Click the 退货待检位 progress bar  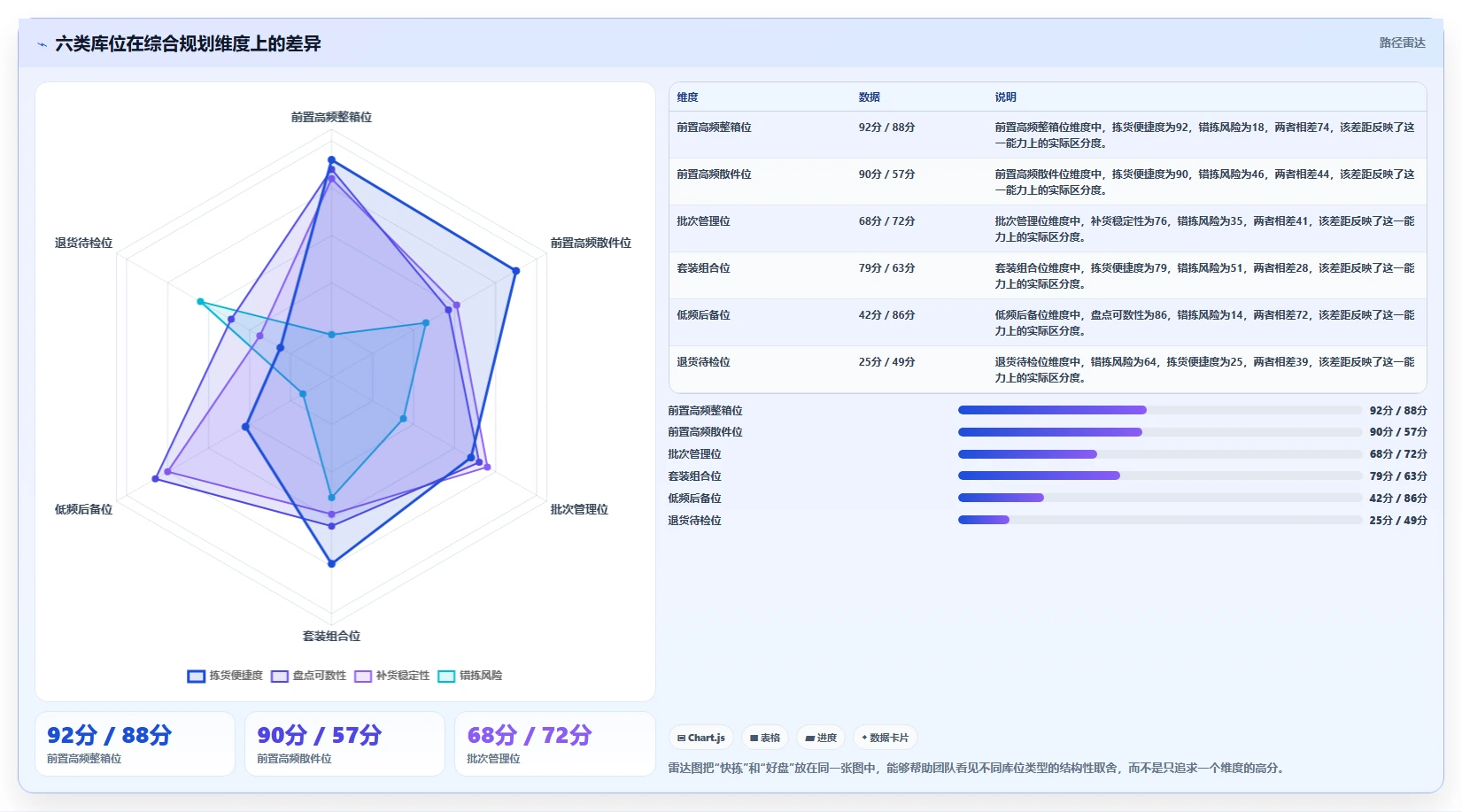click(1160, 520)
